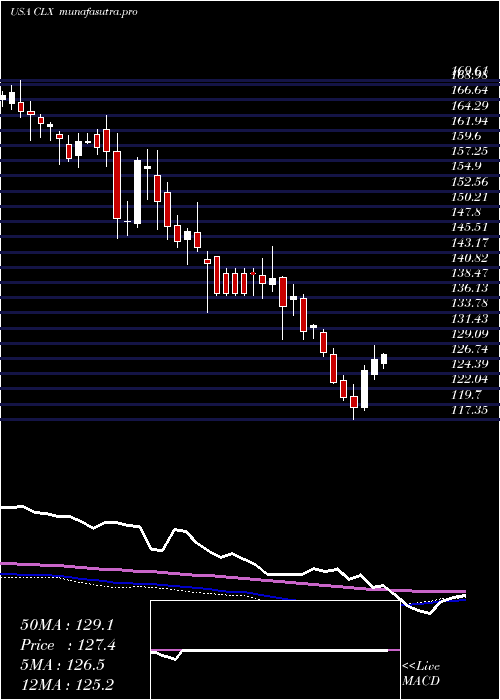
Task: Click the 124.39 price level label
Action: click(x=470, y=364)
